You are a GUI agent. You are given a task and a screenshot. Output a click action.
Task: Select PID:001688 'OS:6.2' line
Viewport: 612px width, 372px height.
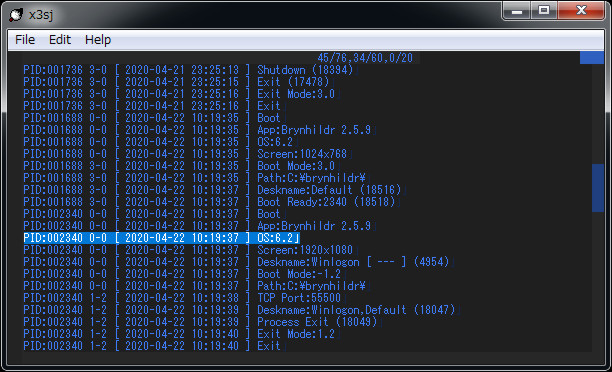158,142
